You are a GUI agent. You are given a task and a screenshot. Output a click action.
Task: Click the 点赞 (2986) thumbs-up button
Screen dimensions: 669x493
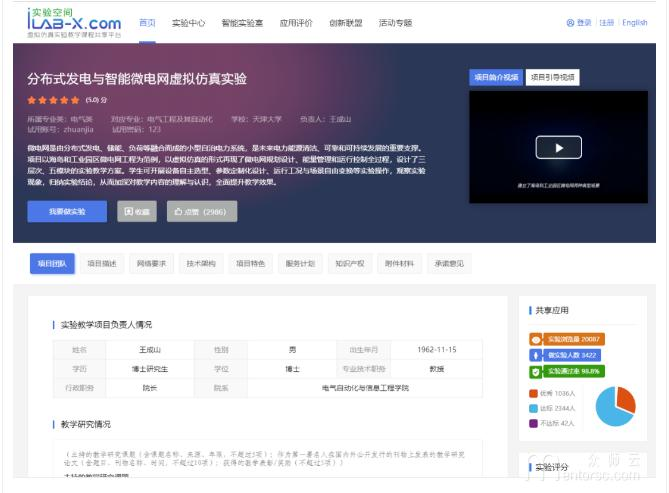click(201, 212)
